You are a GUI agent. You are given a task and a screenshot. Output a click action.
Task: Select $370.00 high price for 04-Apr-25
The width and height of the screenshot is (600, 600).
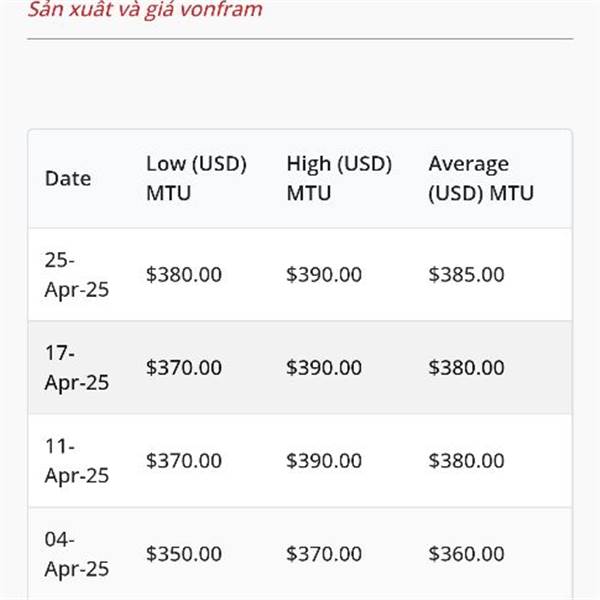324,554
